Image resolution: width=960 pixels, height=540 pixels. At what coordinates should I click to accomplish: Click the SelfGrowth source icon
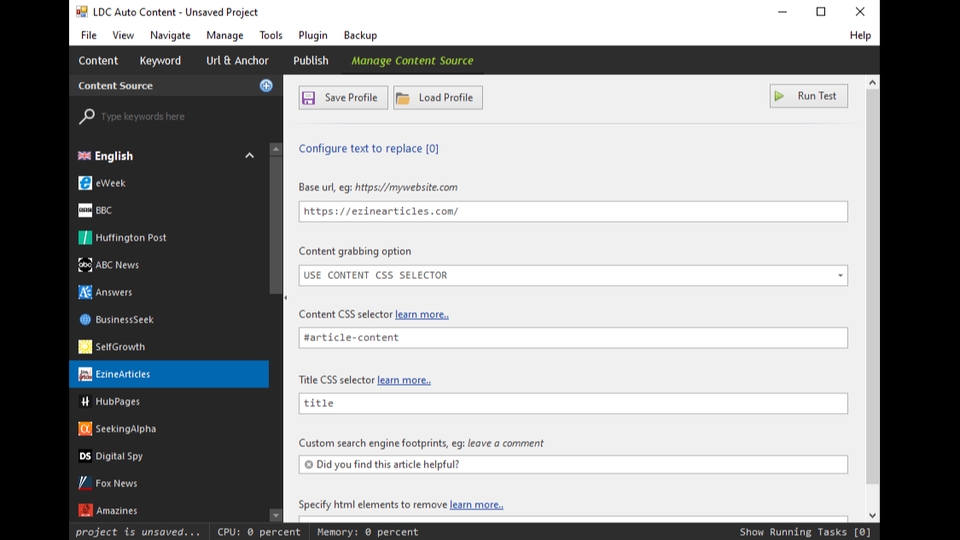coord(85,347)
